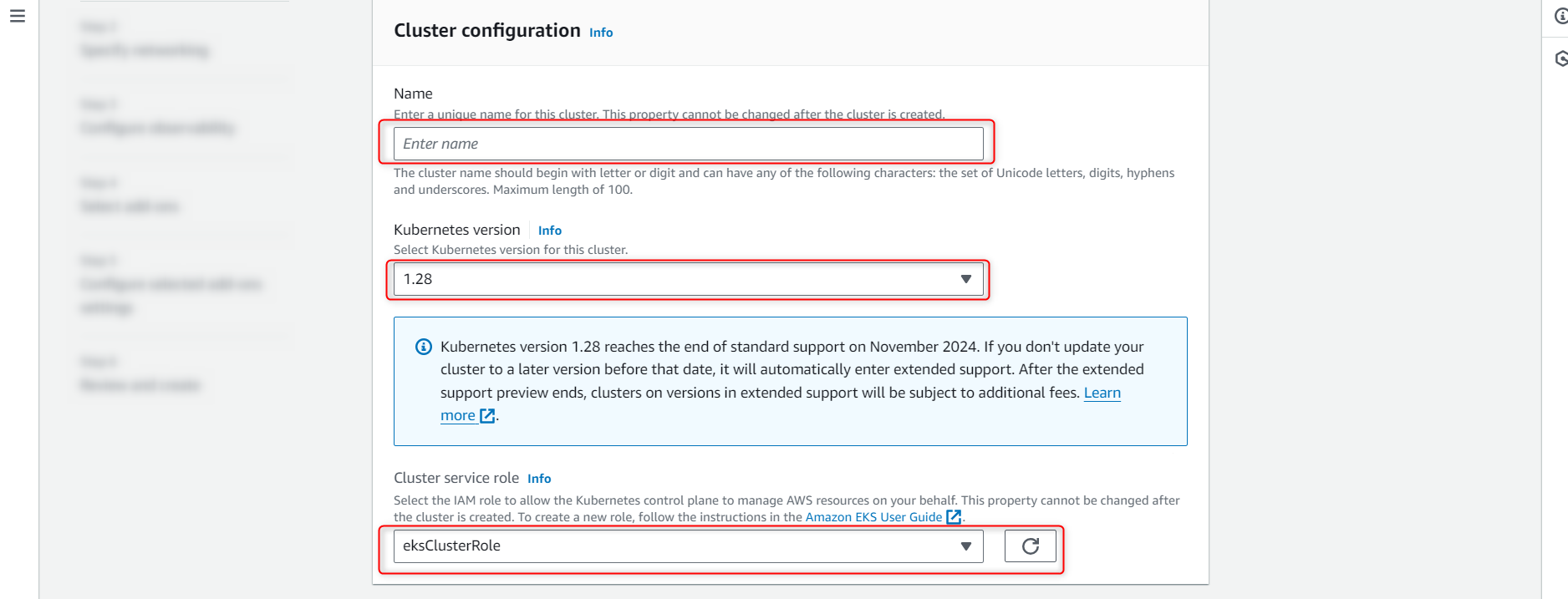Expand the Kubernetes version dropdown
This screenshot has height=599, width=1568.
(966, 279)
